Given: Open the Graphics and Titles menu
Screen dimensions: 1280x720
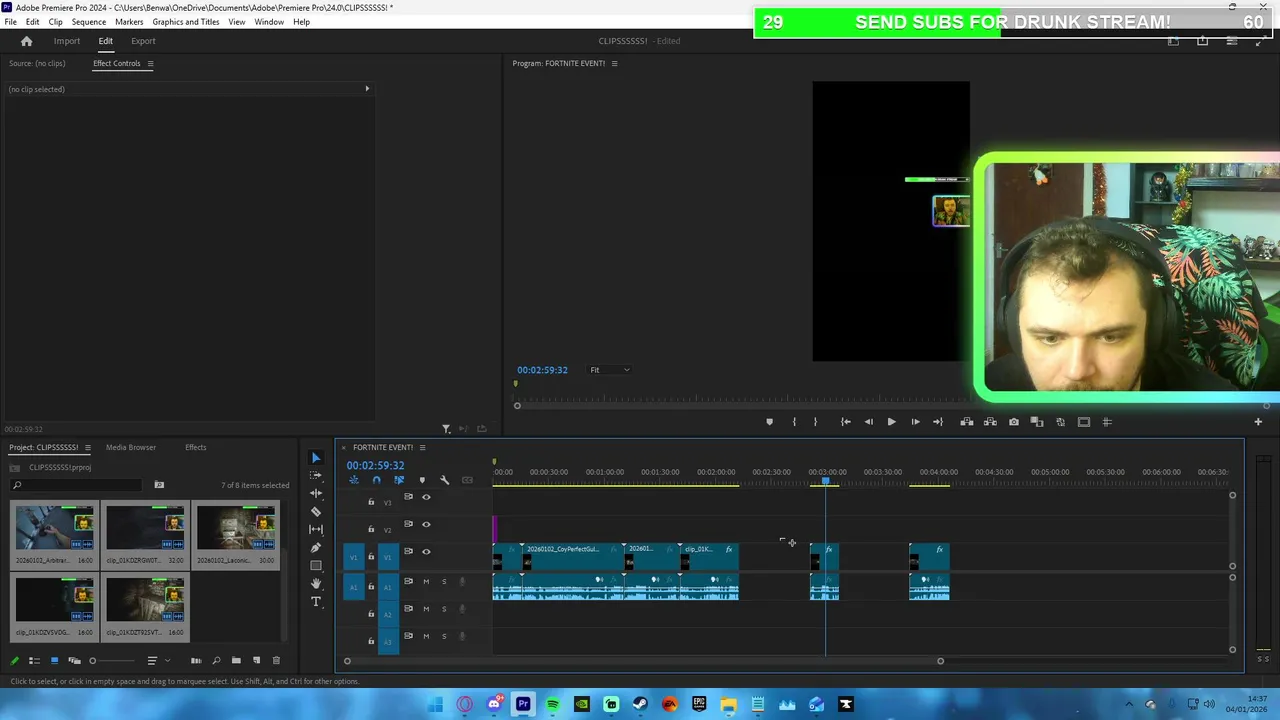Looking at the screenshot, I should coord(186,22).
